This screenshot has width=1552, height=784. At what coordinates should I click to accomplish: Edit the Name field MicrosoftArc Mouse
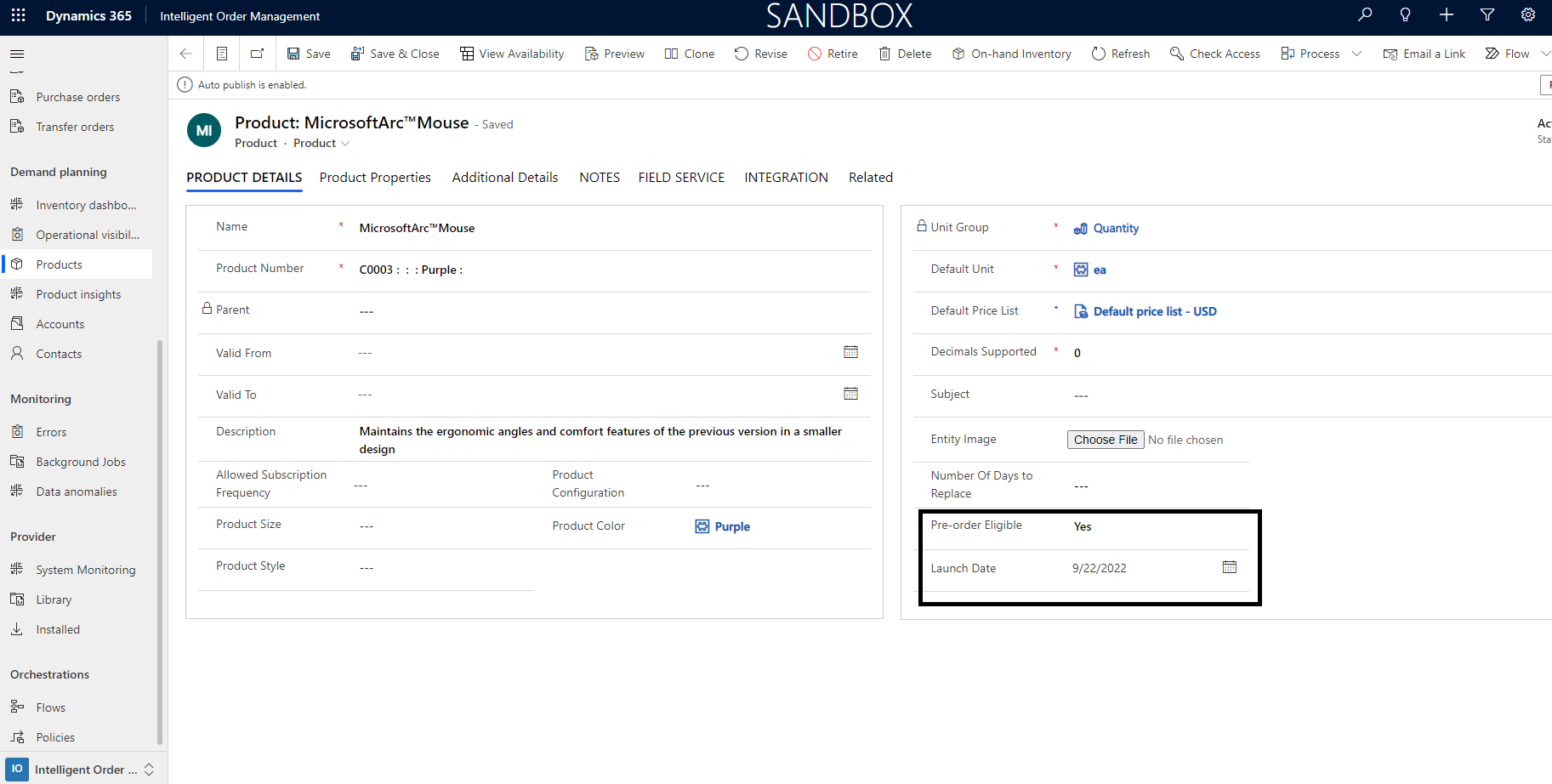tap(417, 228)
